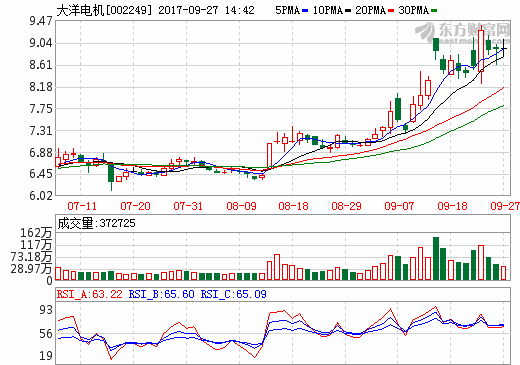Click the 10PMA legend label
The image size is (520, 365).
(x=327, y=10)
